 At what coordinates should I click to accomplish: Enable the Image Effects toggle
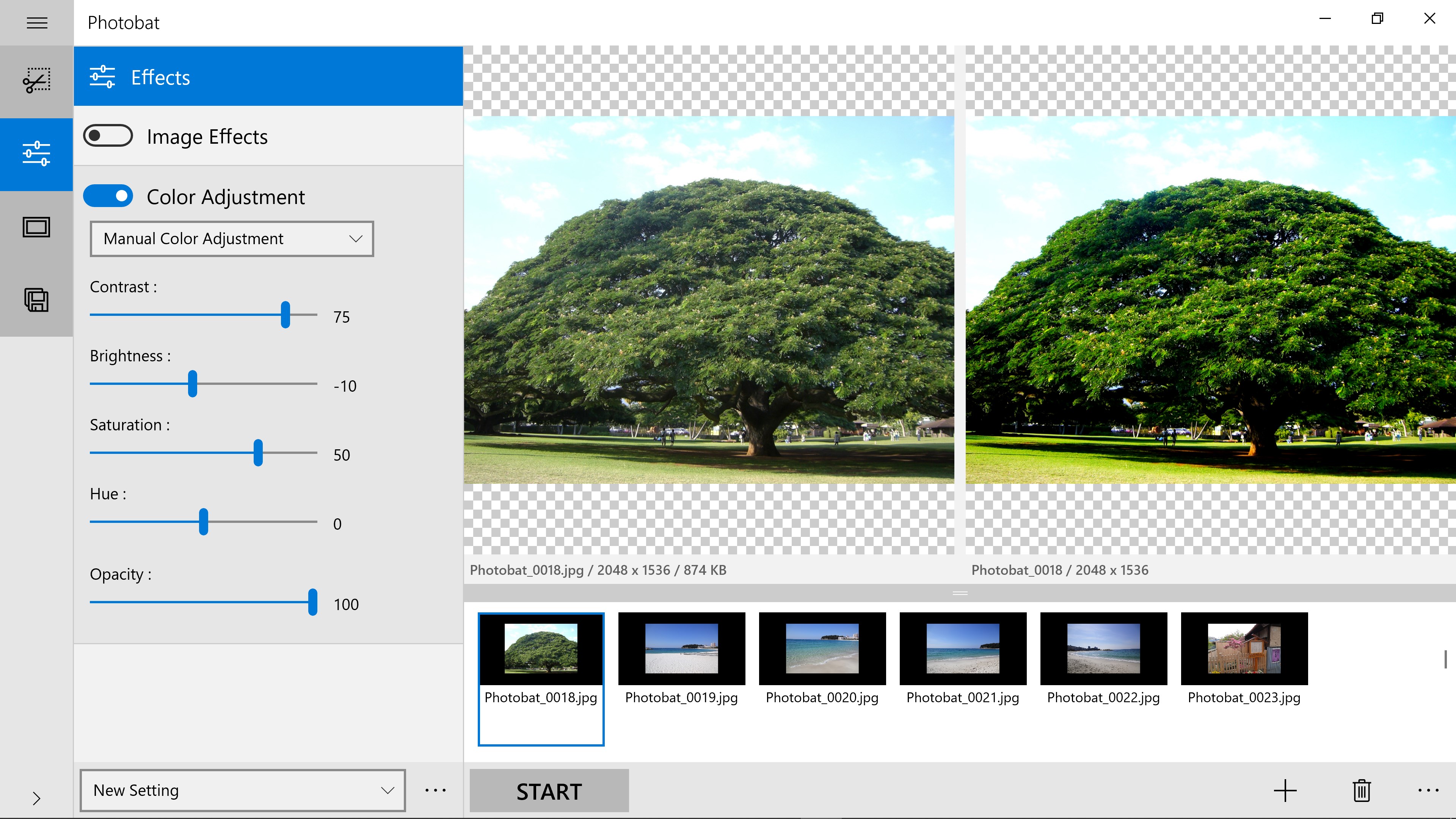point(108,136)
